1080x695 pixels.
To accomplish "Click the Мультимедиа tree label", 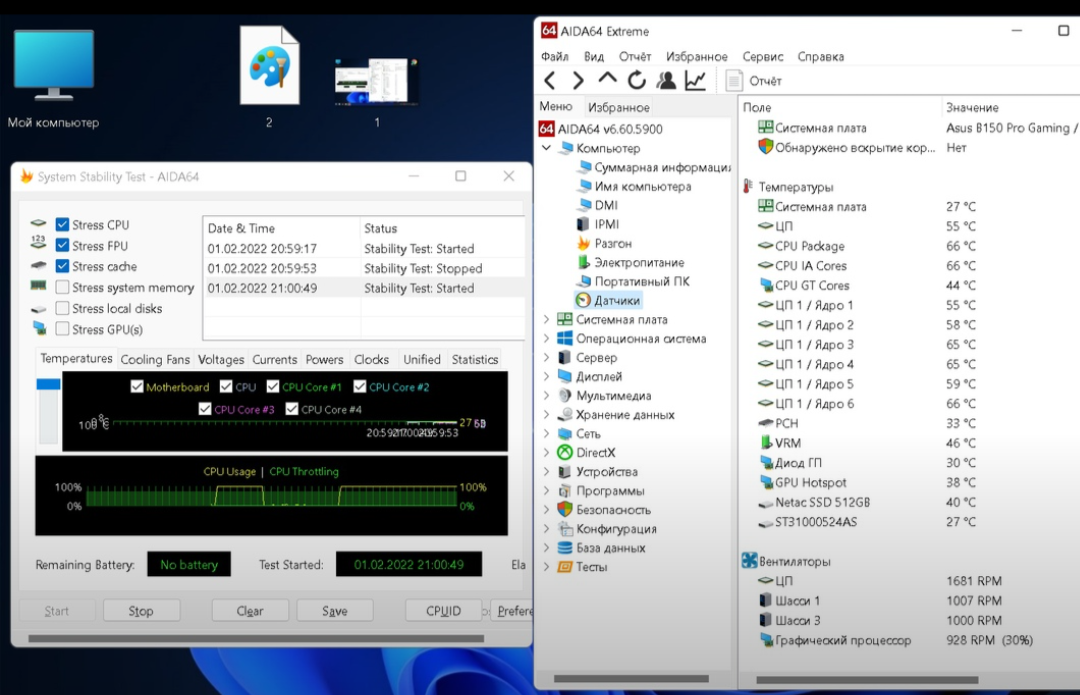I will [x=613, y=395].
